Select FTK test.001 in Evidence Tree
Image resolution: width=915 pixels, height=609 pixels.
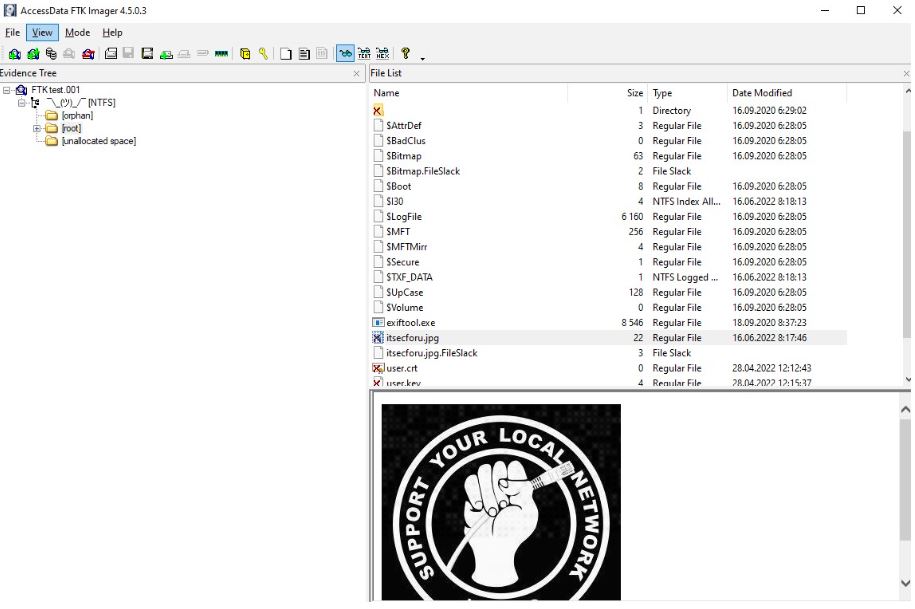55,90
